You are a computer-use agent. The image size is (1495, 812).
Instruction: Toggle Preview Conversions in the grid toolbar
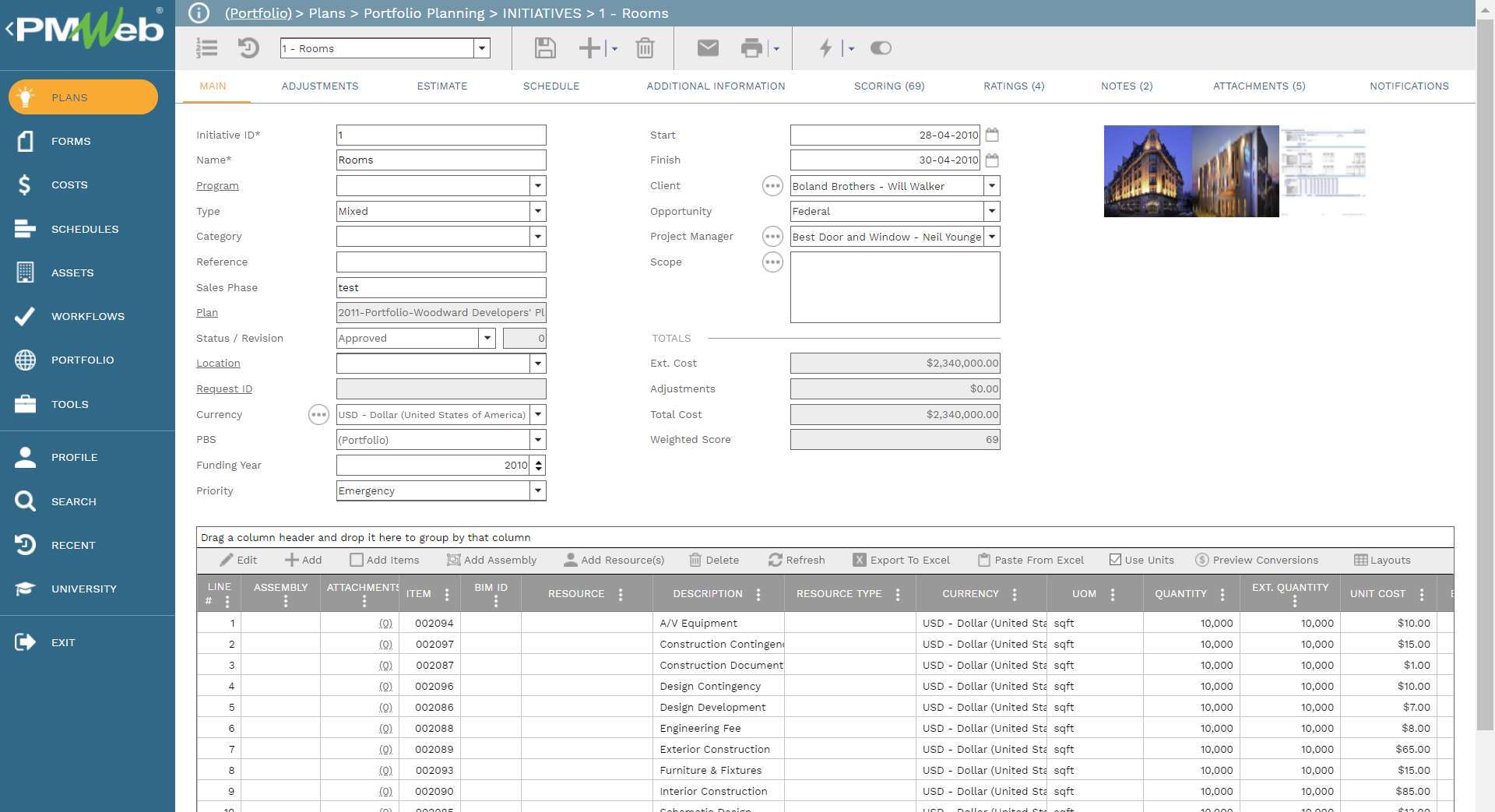(x=1255, y=560)
